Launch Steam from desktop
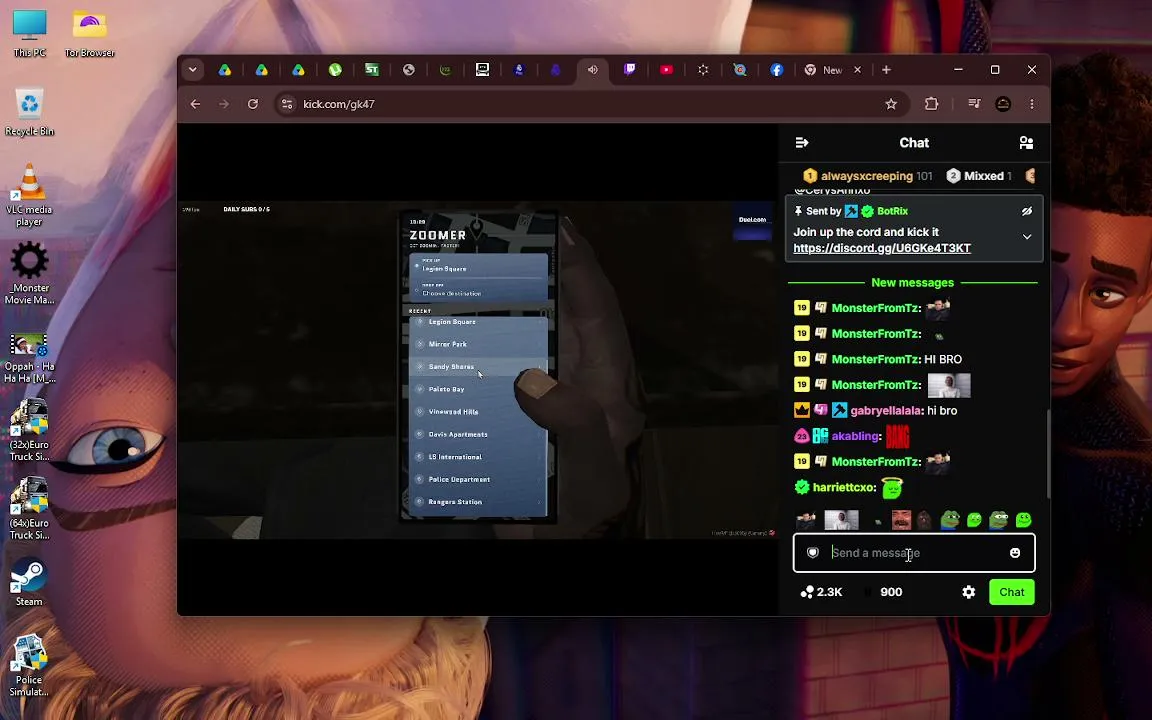Image resolution: width=1152 pixels, height=720 pixels. click(x=29, y=583)
